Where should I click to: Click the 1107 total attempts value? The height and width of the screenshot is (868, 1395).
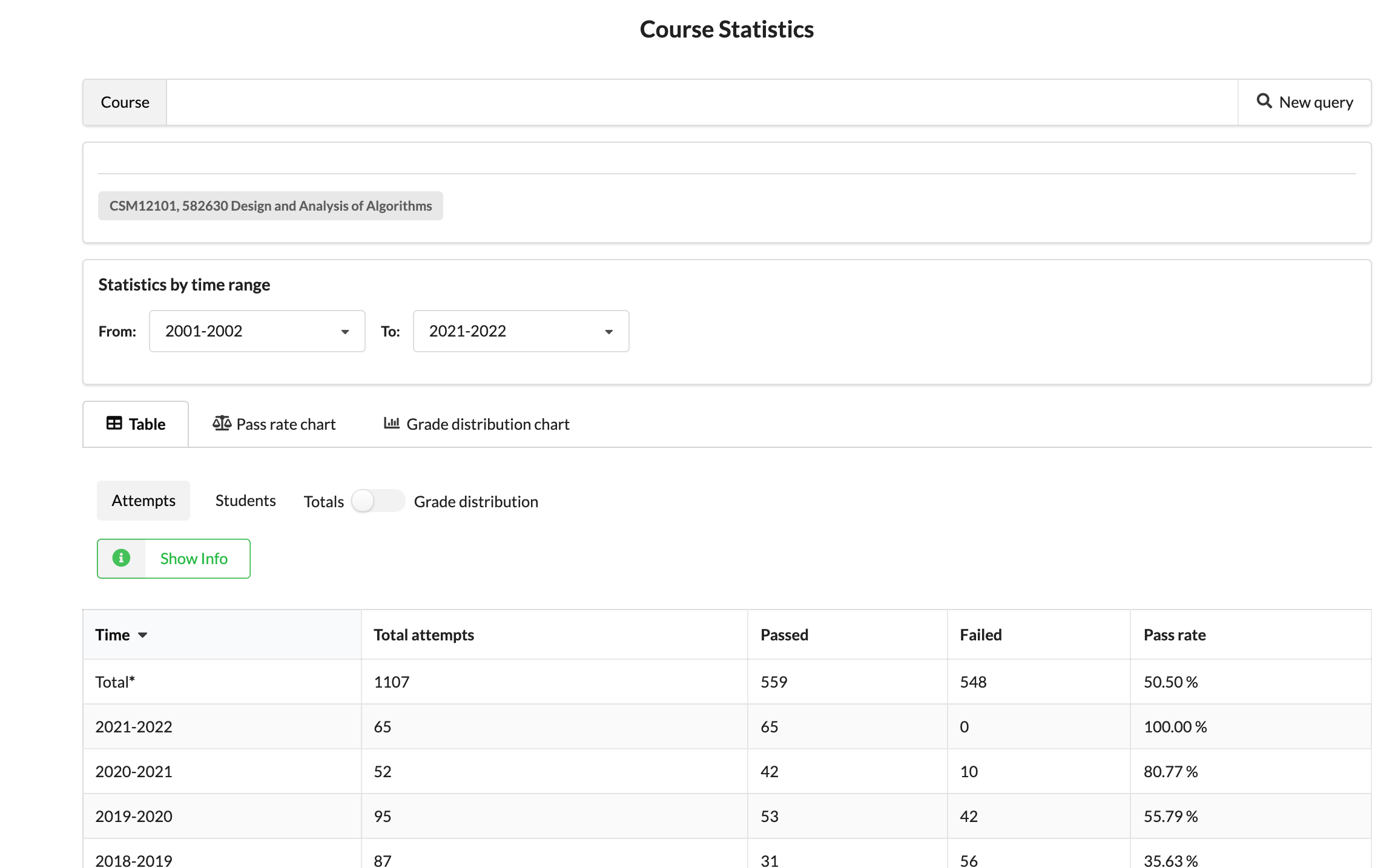[x=392, y=682]
